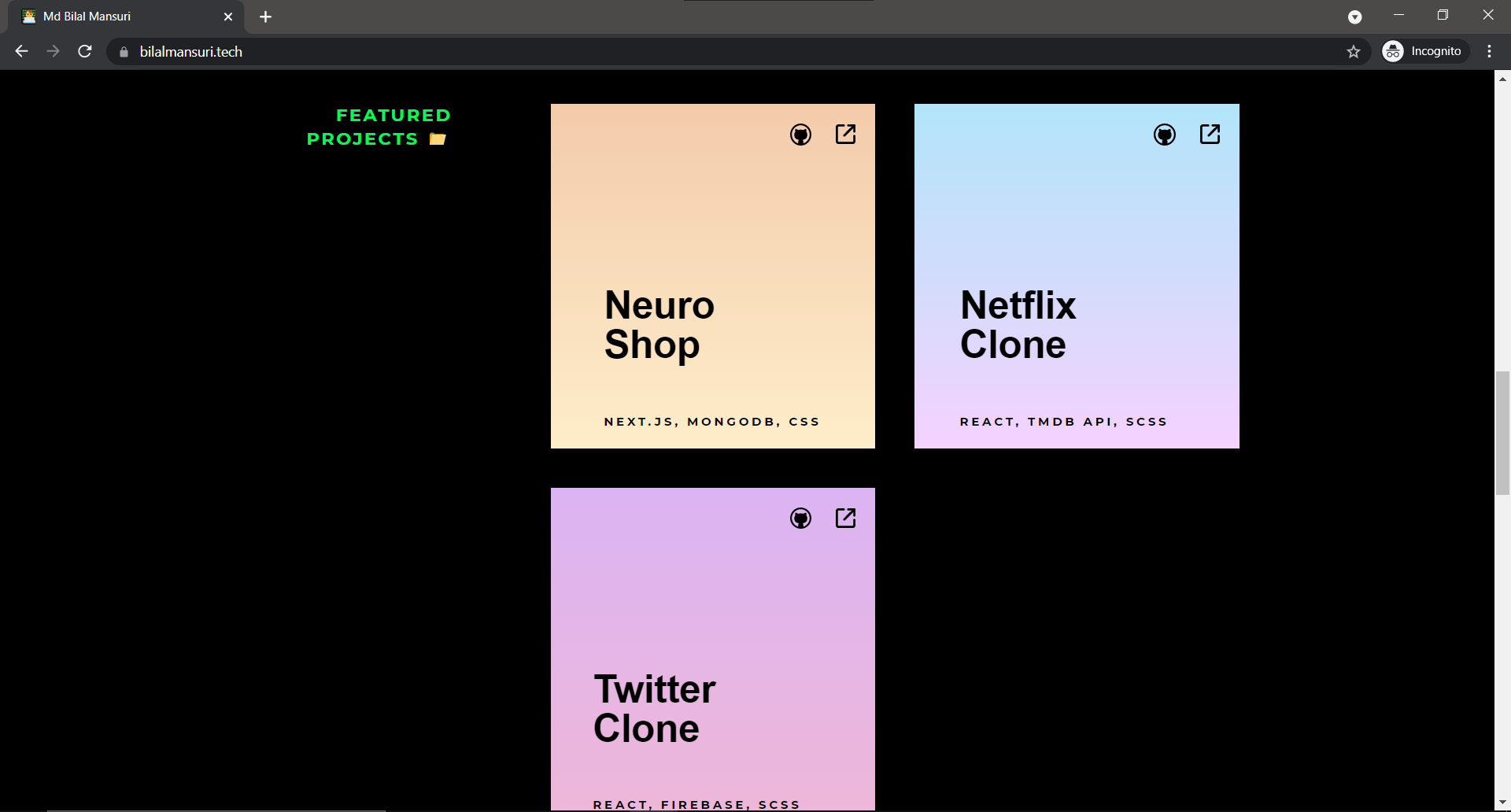Screen dimensions: 1511x812
Task: Open a new browser tab
Action: 265,17
